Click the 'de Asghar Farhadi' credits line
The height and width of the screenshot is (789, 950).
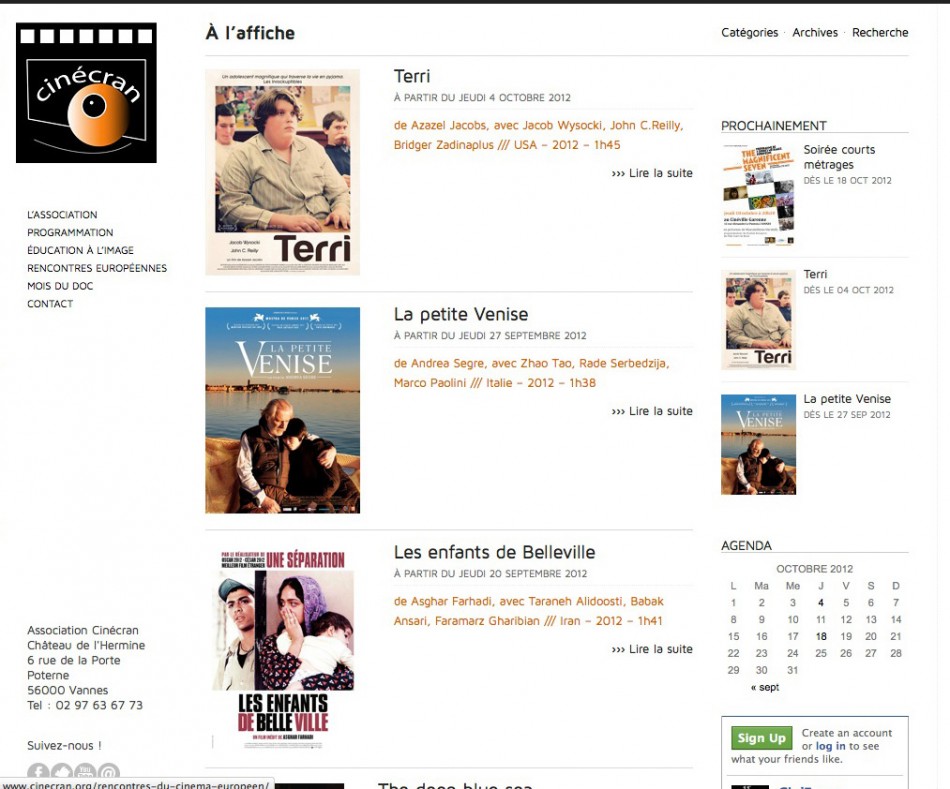528,611
